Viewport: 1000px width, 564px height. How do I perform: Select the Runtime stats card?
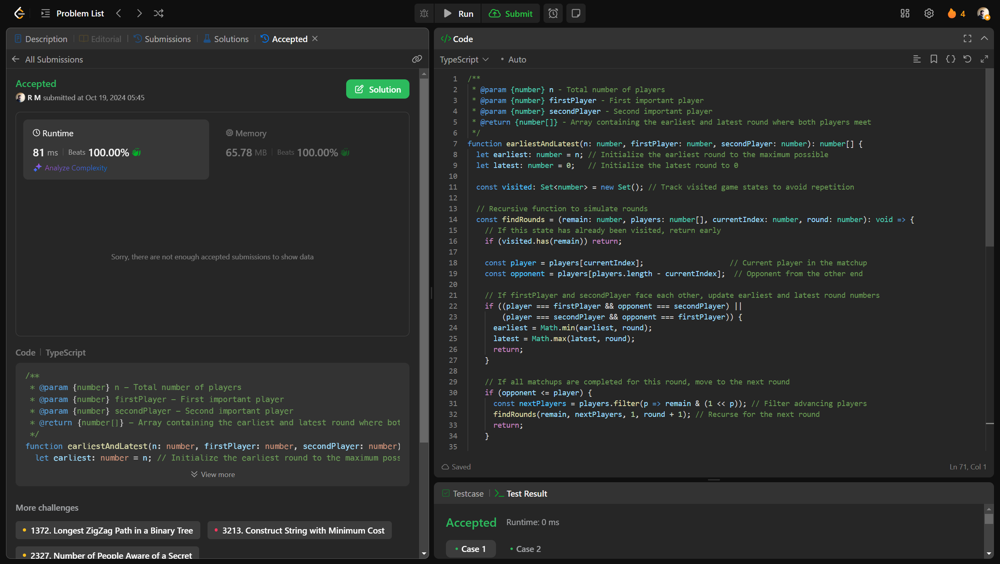point(116,149)
